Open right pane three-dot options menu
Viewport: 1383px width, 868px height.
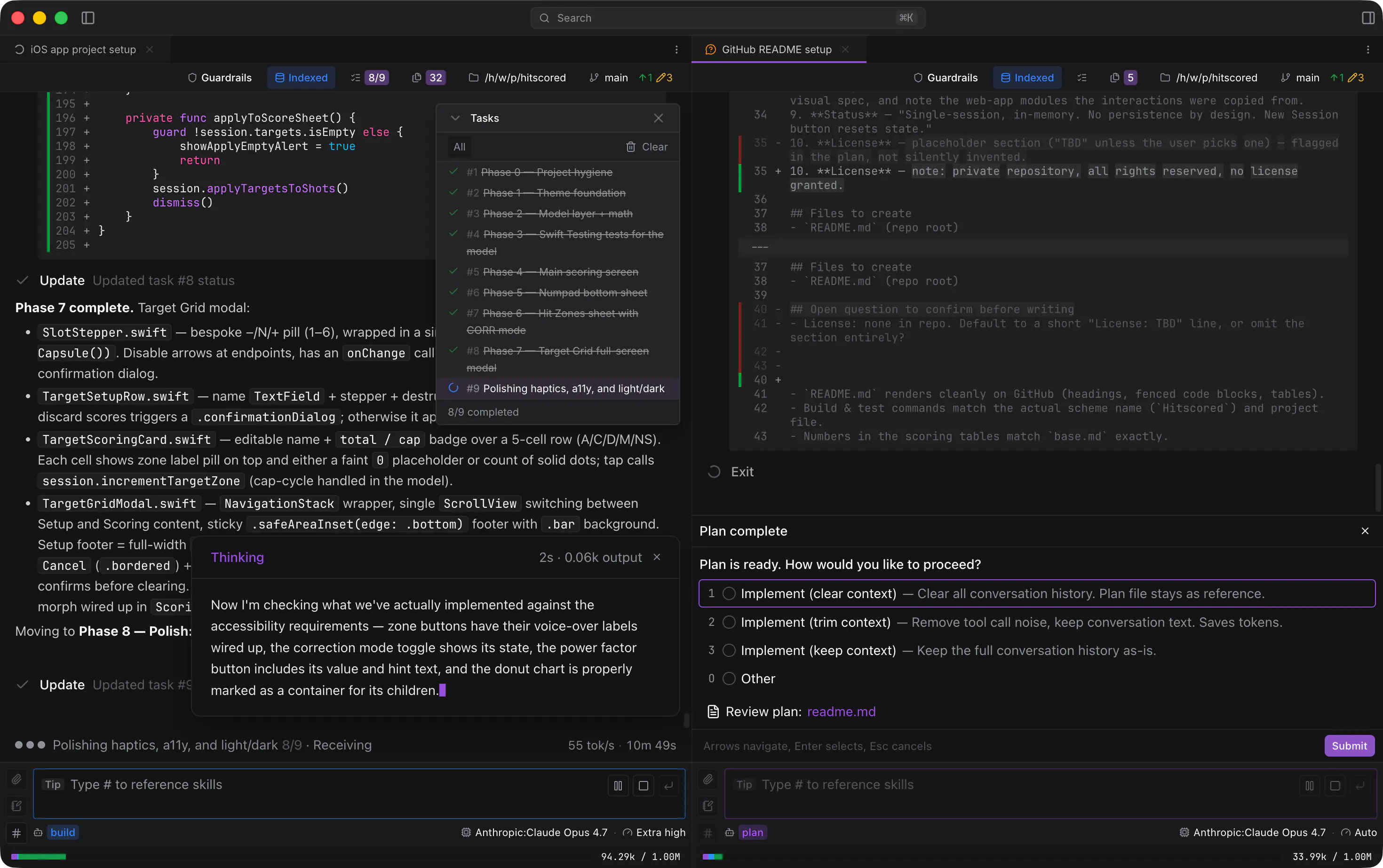(x=1368, y=49)
